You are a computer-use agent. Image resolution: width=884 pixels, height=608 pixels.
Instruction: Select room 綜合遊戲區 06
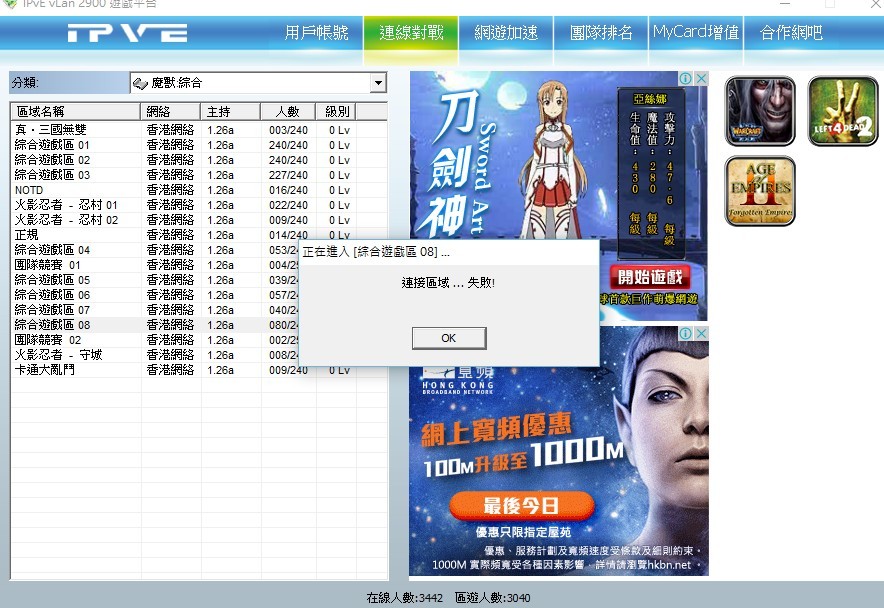[155, 295]
